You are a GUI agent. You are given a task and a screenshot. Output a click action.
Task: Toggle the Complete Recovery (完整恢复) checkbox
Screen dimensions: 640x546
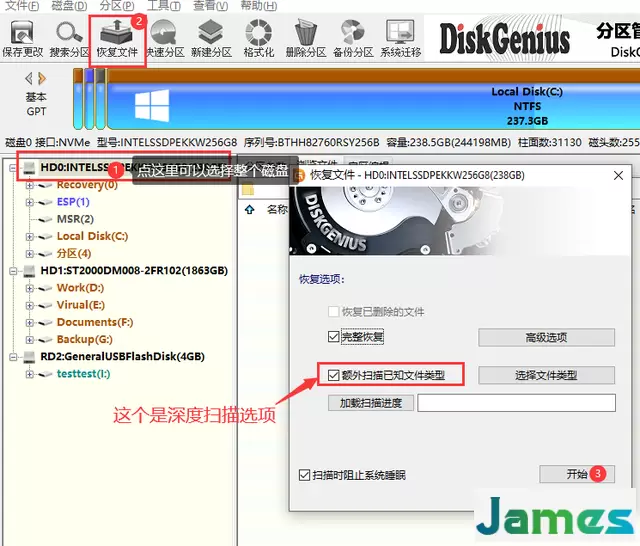pos(333,337)
